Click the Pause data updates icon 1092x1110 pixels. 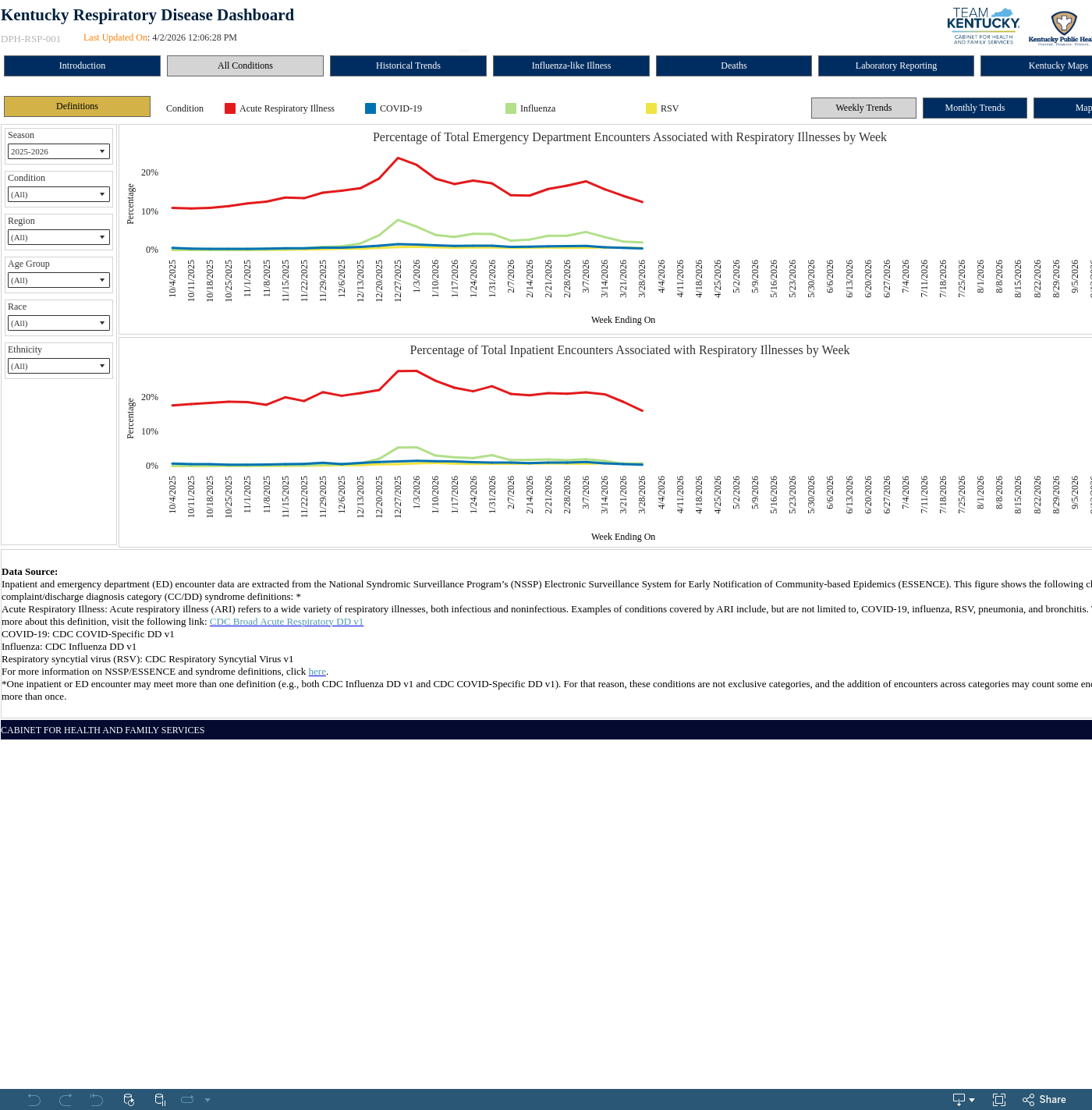160,1100
